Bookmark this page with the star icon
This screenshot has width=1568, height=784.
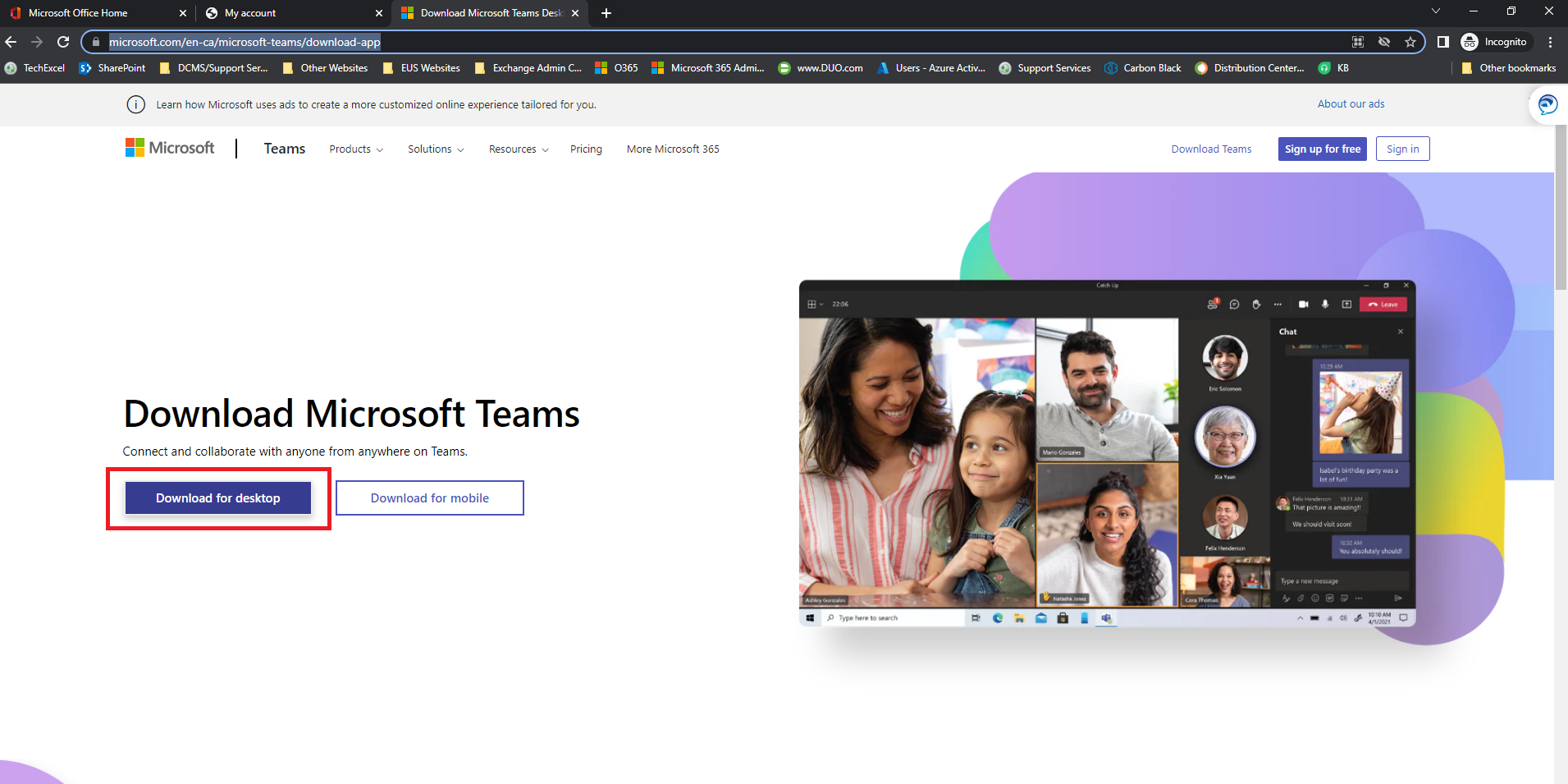[x=1410, y=42]
